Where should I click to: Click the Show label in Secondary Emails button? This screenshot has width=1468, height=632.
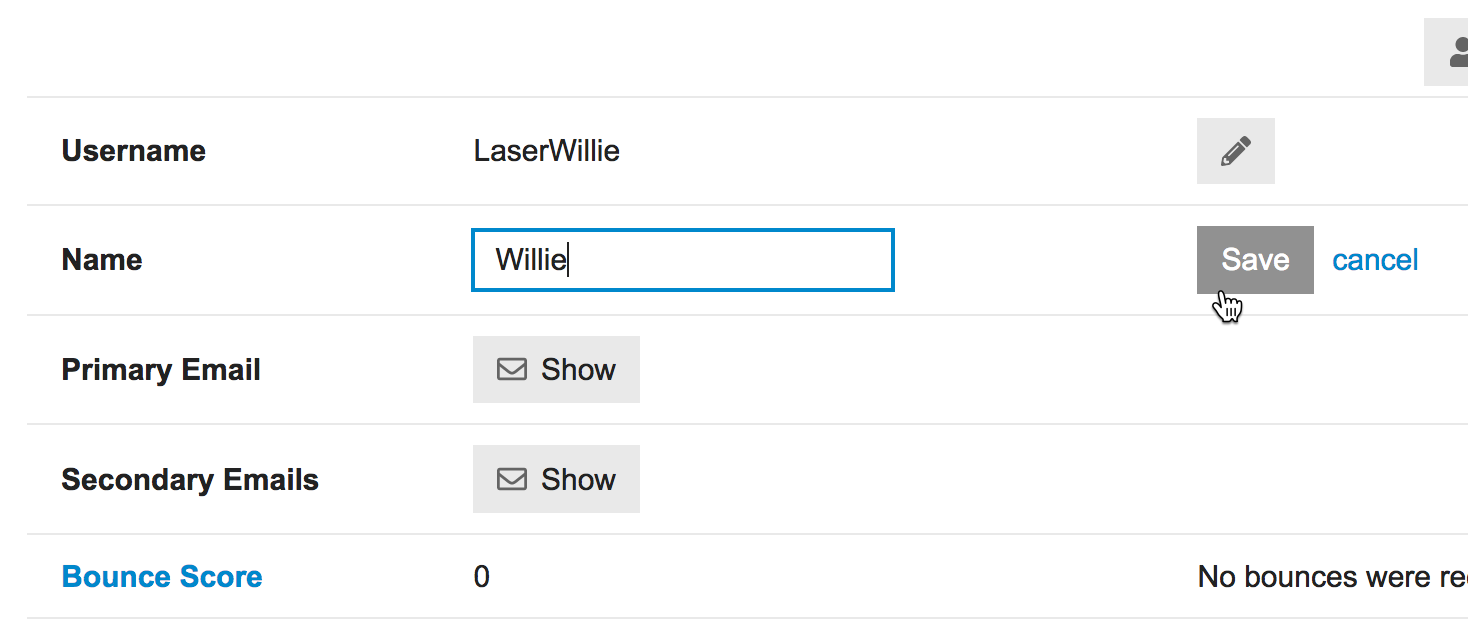[x=578, y=480]
